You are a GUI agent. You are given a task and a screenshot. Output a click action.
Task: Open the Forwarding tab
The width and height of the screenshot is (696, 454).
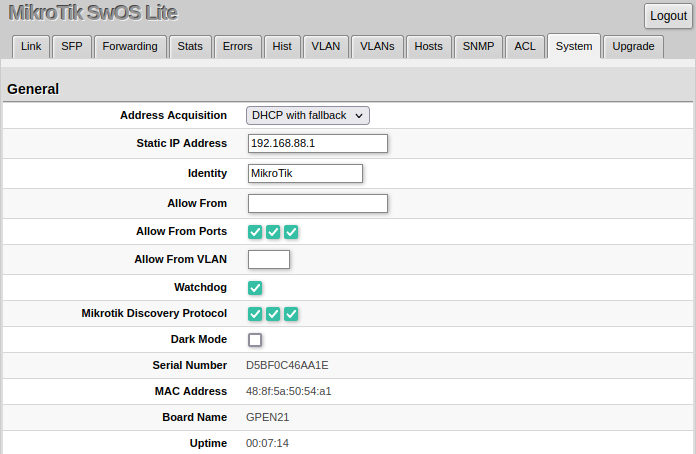tap(130, 47)
